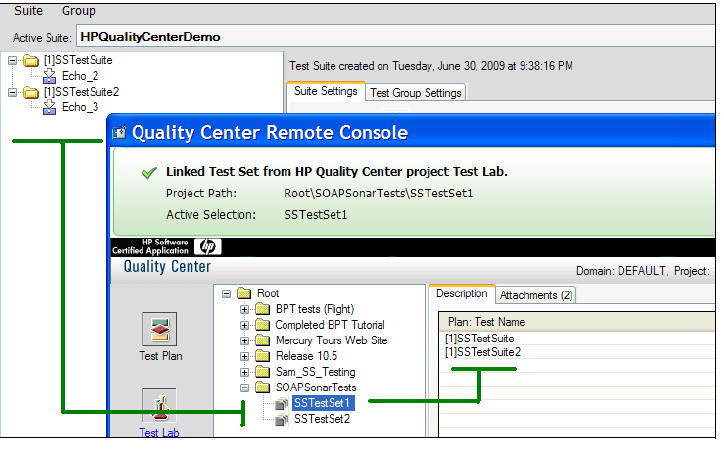The height and width of the screenshot is (449, 724).
Task: Switch to the Test Group Settings tab
Action: [x=416, y=93]
